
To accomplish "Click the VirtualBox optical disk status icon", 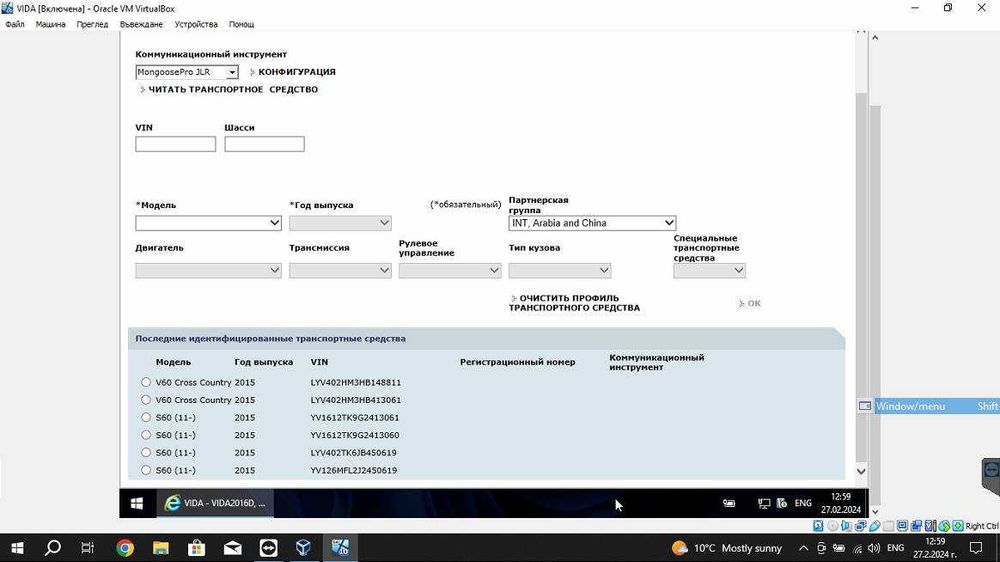I will tap(832, 526).
